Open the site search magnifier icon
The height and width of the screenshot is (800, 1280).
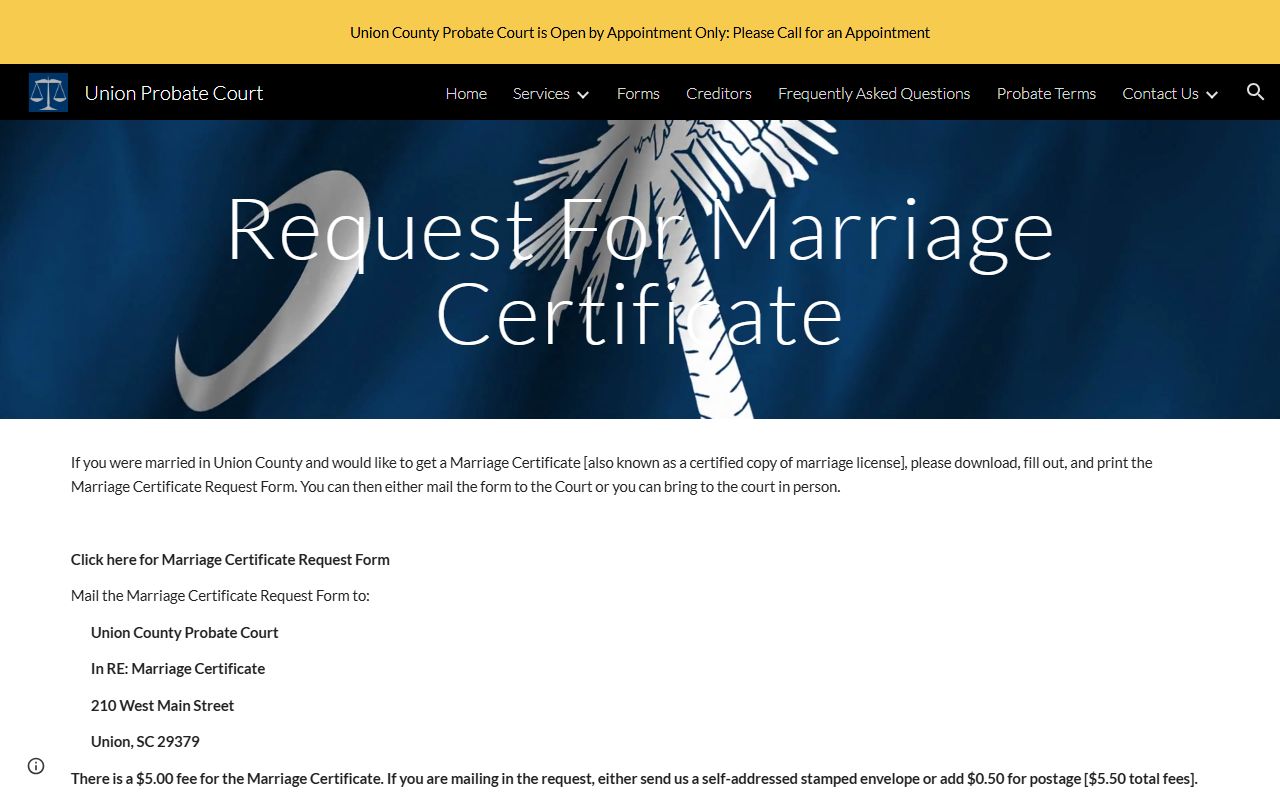(1256, 92)
